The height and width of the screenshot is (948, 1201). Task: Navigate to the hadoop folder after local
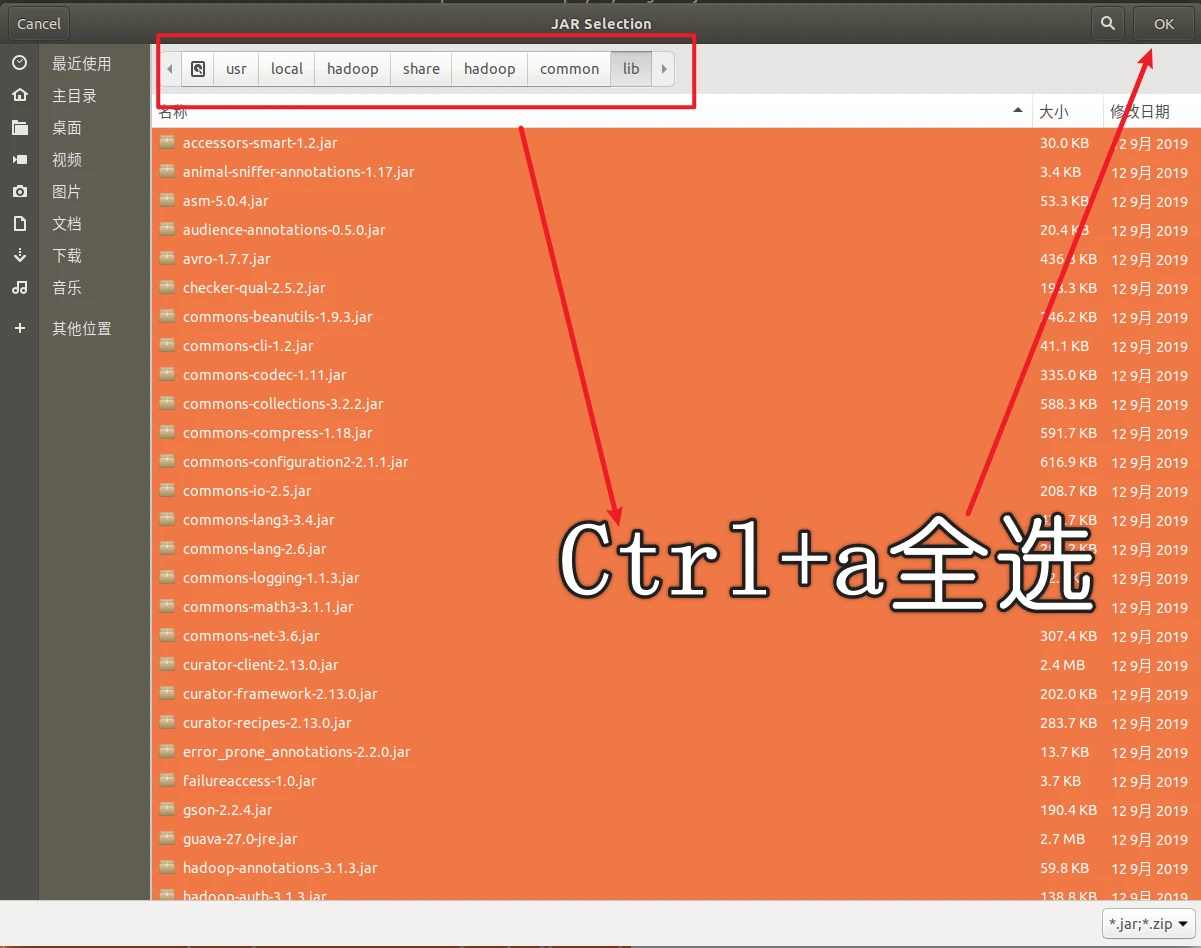click(x=352, y=69)
